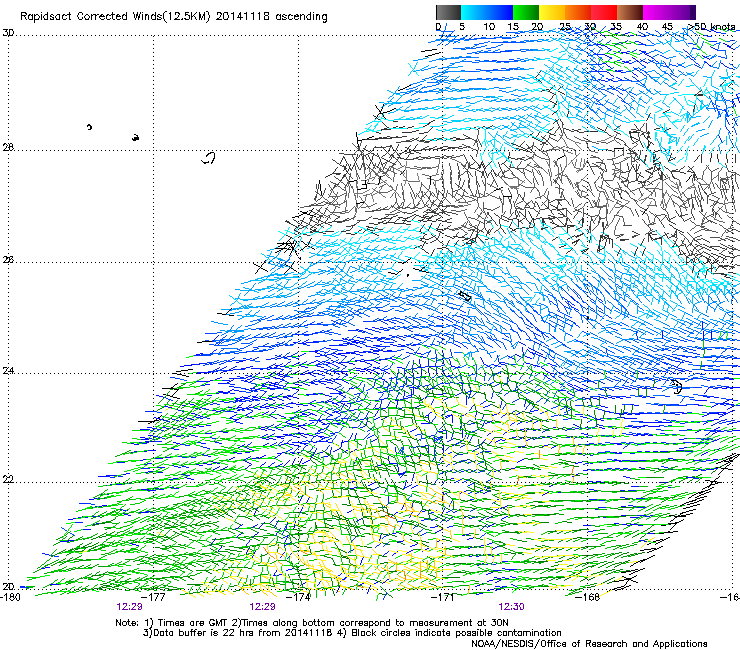This screenshot has height=650, width=740.
Task: Select the brown 35-40 knots legend segment
Action: tap(630, 12)
